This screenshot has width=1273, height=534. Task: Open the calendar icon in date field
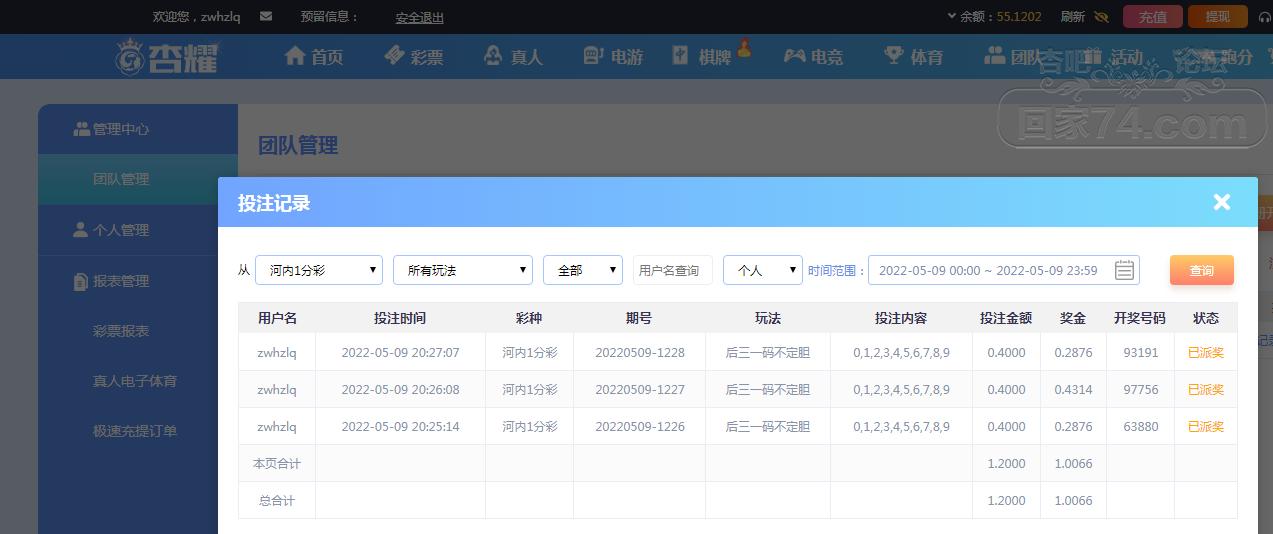click(1125, 270)
